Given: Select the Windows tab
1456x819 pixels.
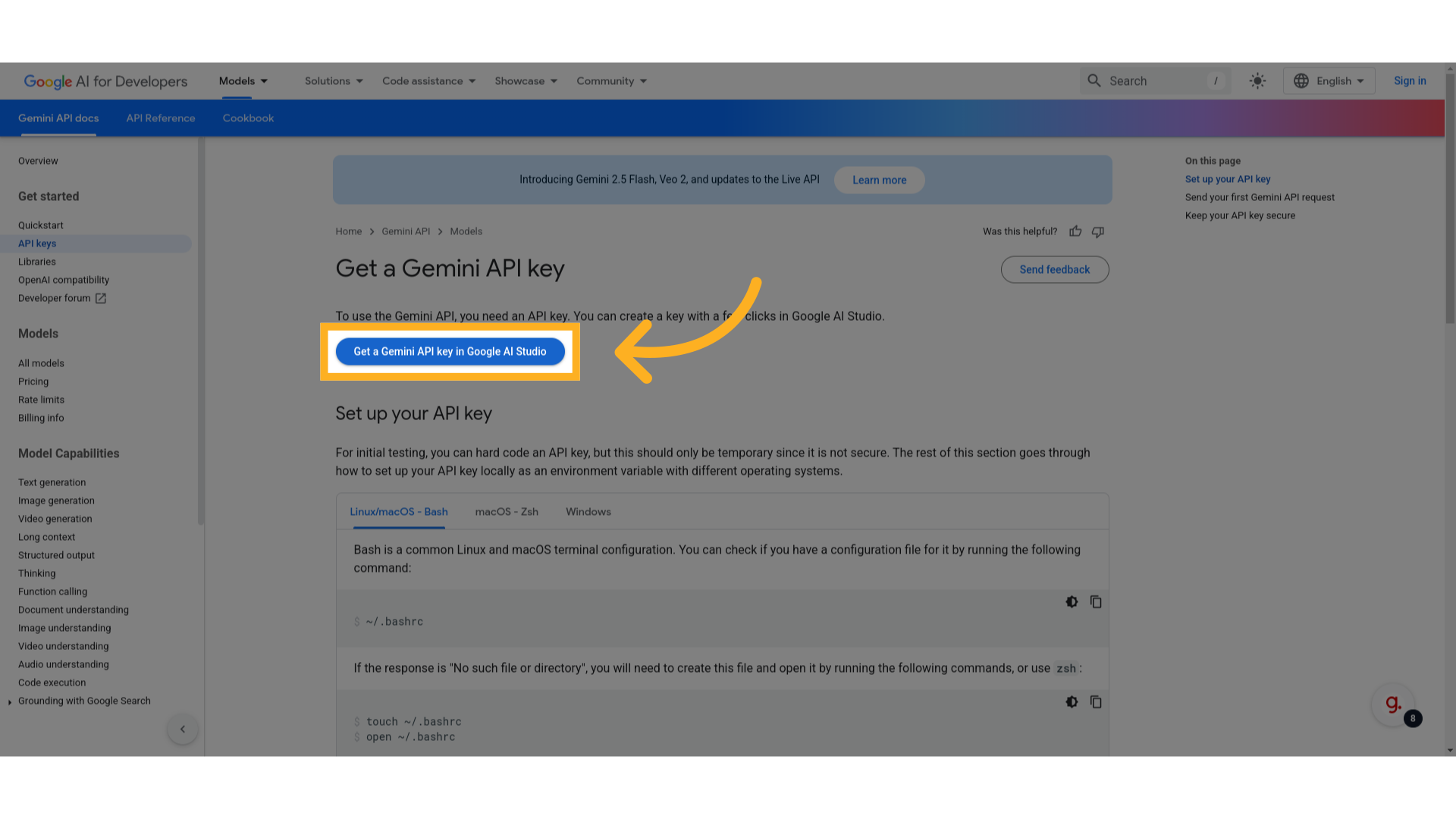Looking at the screenshot, I should click(x=588, y=512).
